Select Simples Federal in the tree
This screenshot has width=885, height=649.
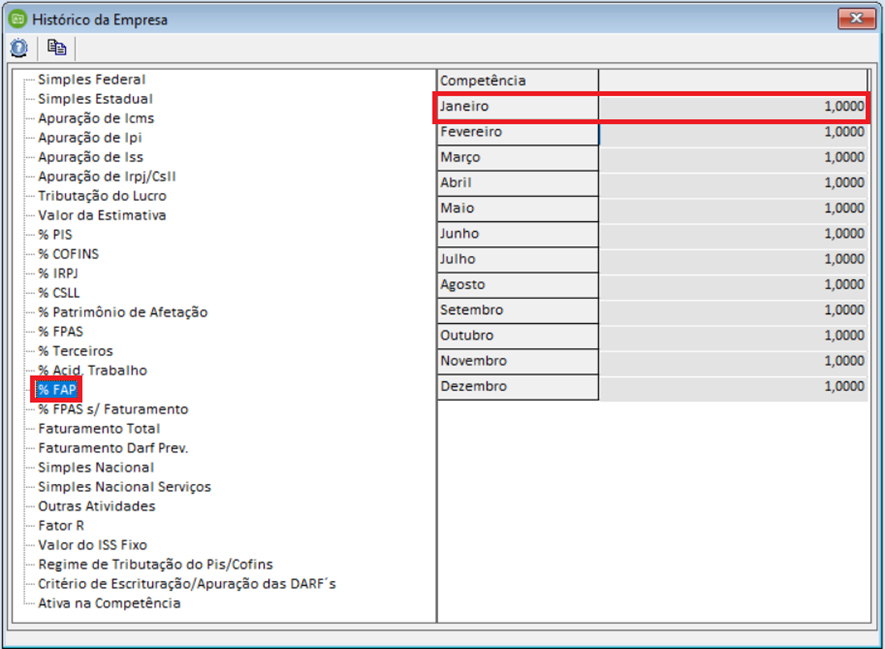coord(91,79)
